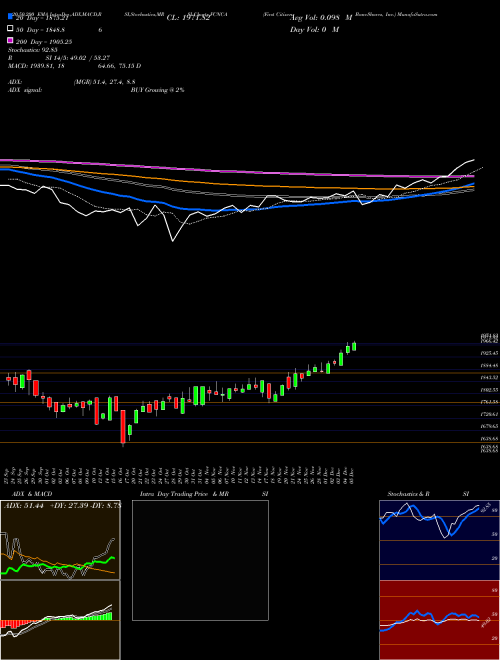Open the MACD histogram chart thumbnail
Screen dimensions: 500x660
click(60, 620)
